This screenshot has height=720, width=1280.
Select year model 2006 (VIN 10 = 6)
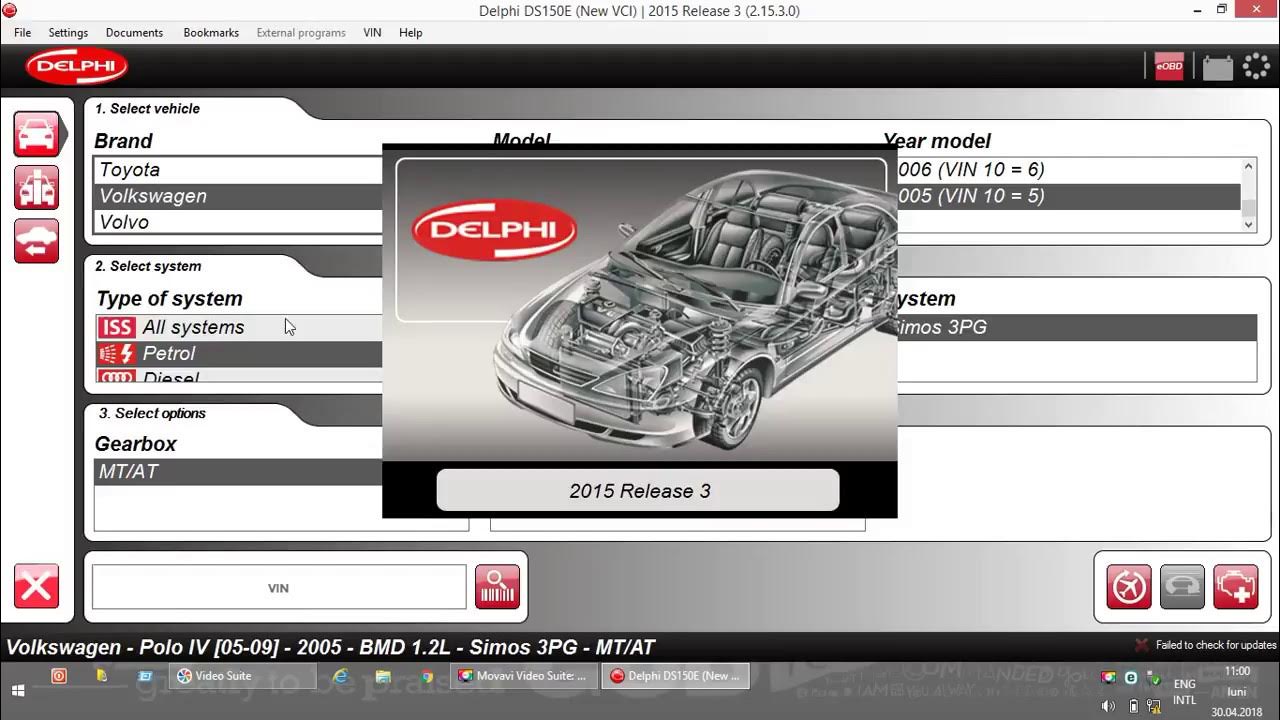pyautogui.click(x=1068, y=170)
